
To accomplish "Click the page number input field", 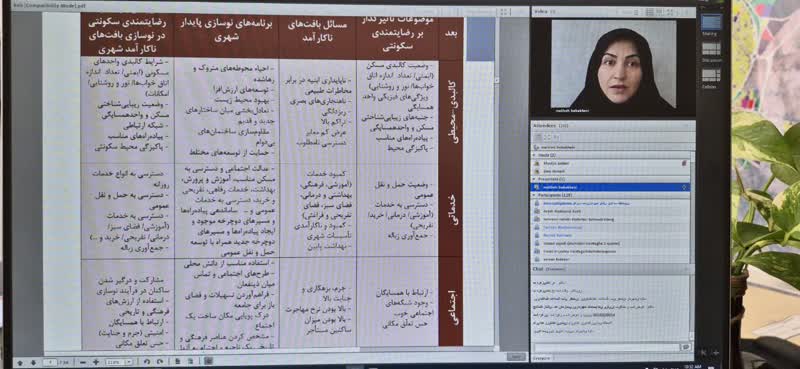I will pos(49,362).
